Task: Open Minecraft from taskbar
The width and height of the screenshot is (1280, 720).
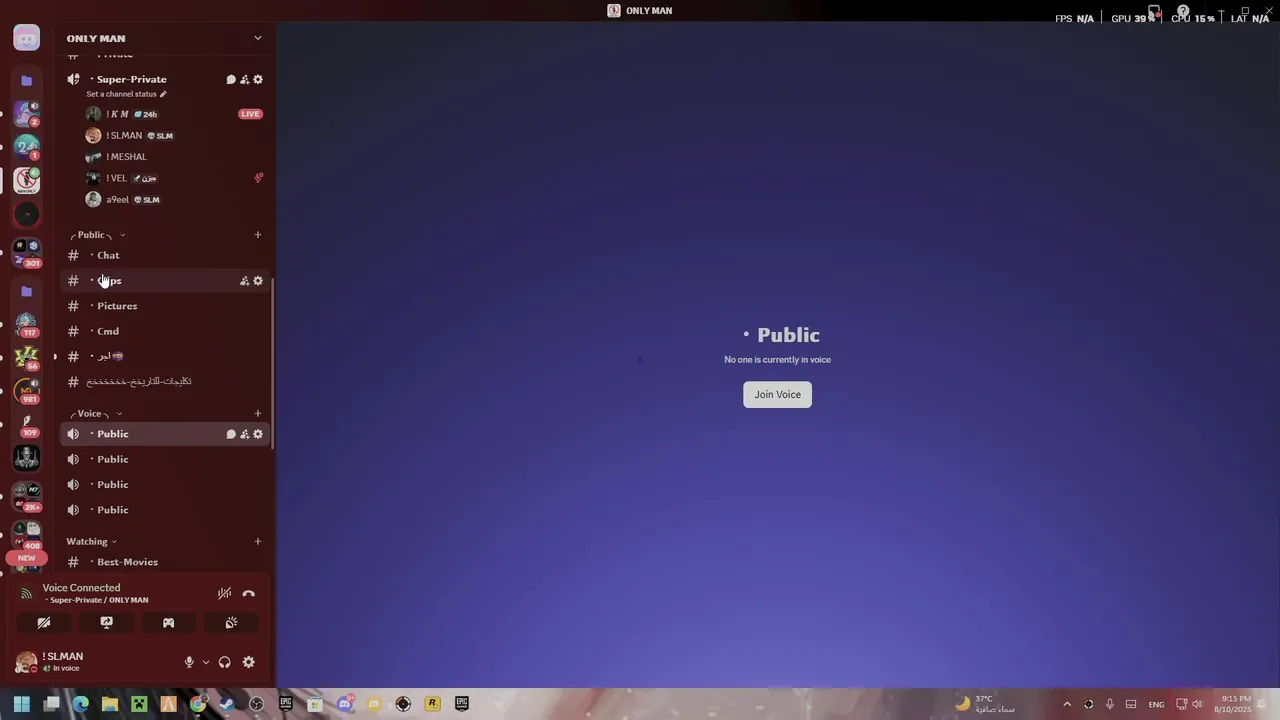Action: 139,704
